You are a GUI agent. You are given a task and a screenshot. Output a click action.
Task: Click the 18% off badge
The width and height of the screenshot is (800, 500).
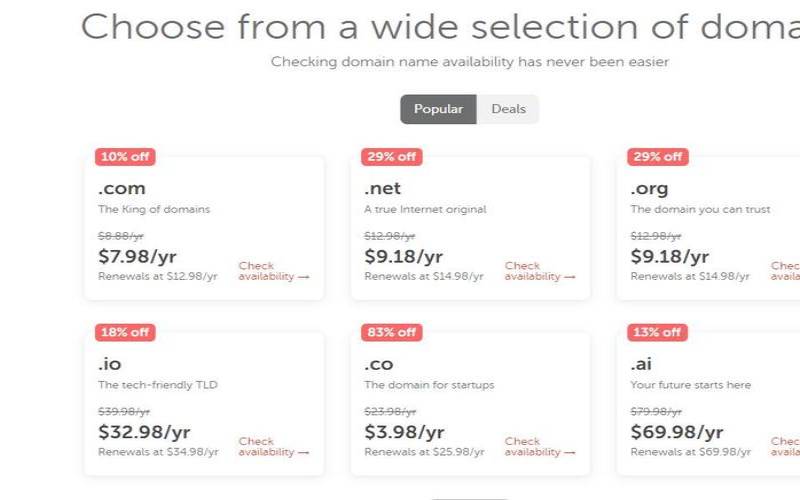tap(125, 332)
